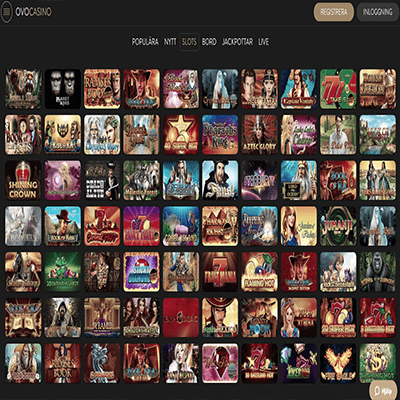Launch the Flaming Hot slot
400x400 pixels.
point(260,272)
